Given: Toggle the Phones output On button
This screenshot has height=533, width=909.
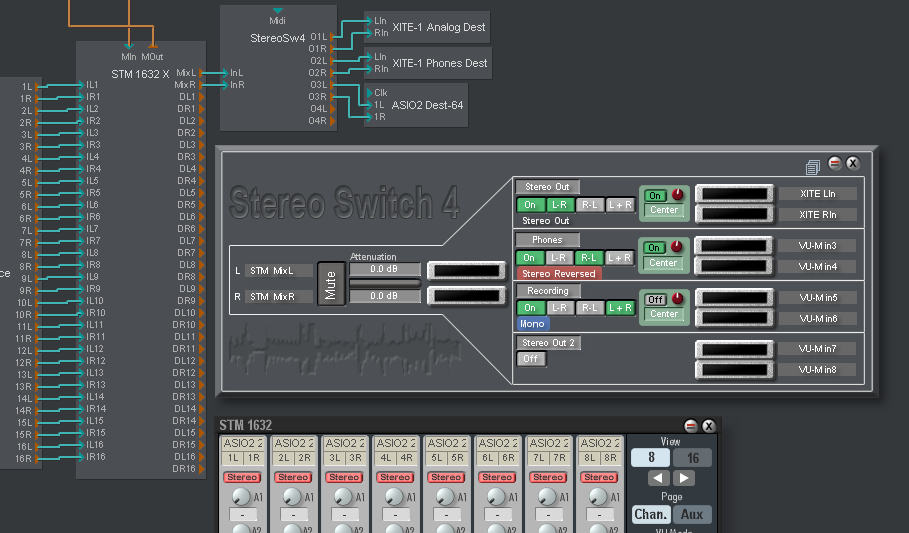Looking at the screenshot, I should tap(529, 258).
